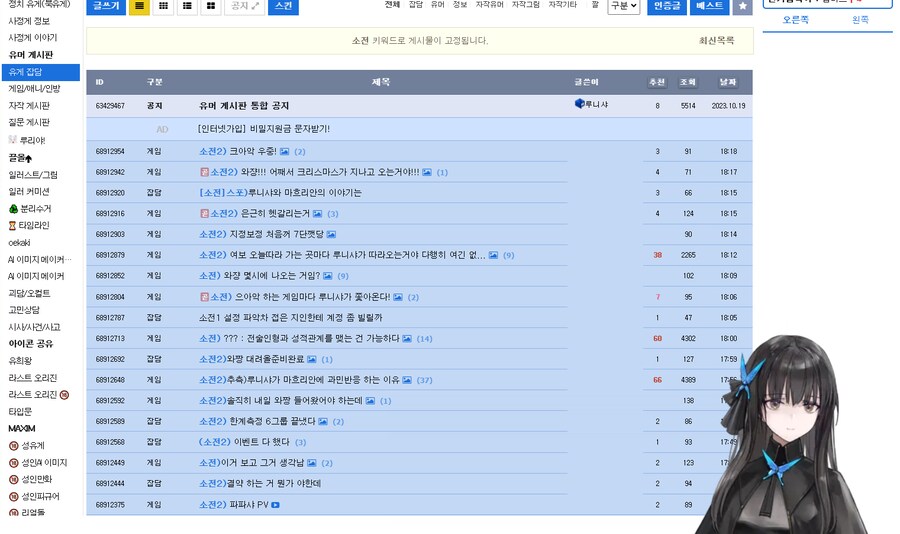Screen dimensions: 900x534
Task: Open 게임/애니/인방 in sidebar
Action: (34, 89)
